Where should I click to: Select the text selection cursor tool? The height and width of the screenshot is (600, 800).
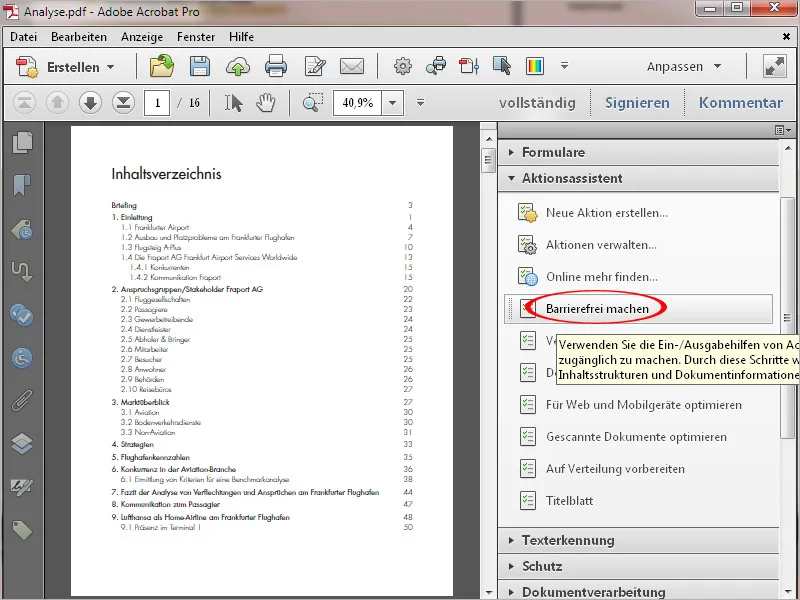234,103
